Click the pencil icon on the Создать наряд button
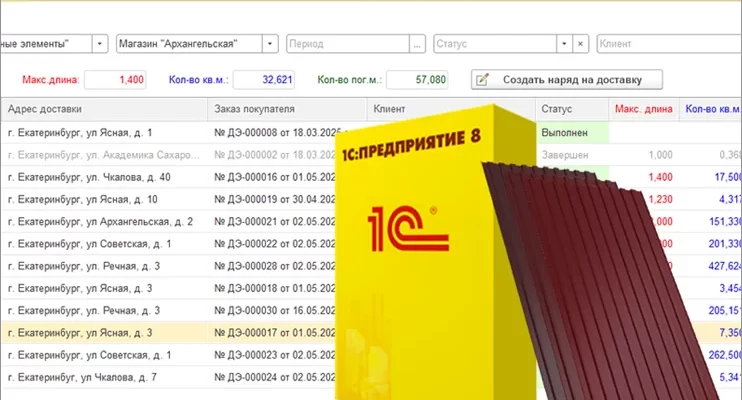 tap(483, 80)
